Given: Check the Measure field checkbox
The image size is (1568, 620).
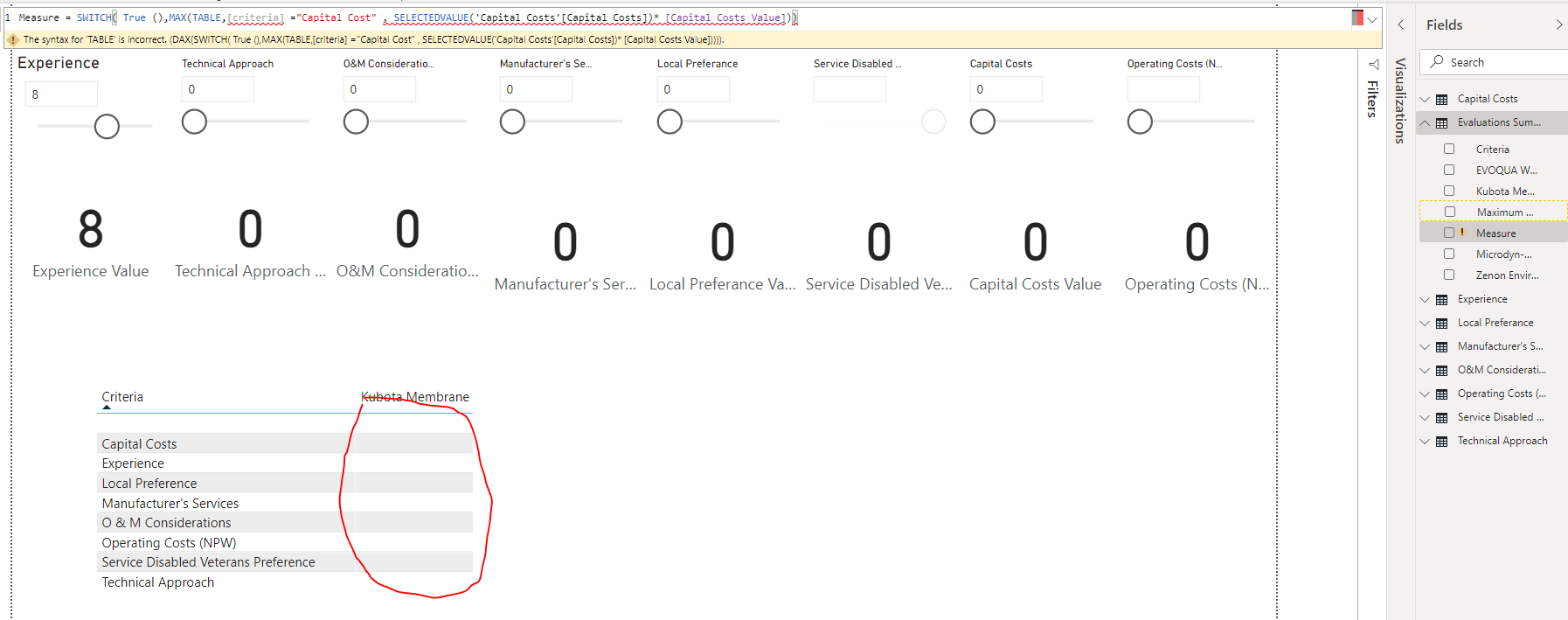Looking at the screenshot, I should (x=1449, y=233).
